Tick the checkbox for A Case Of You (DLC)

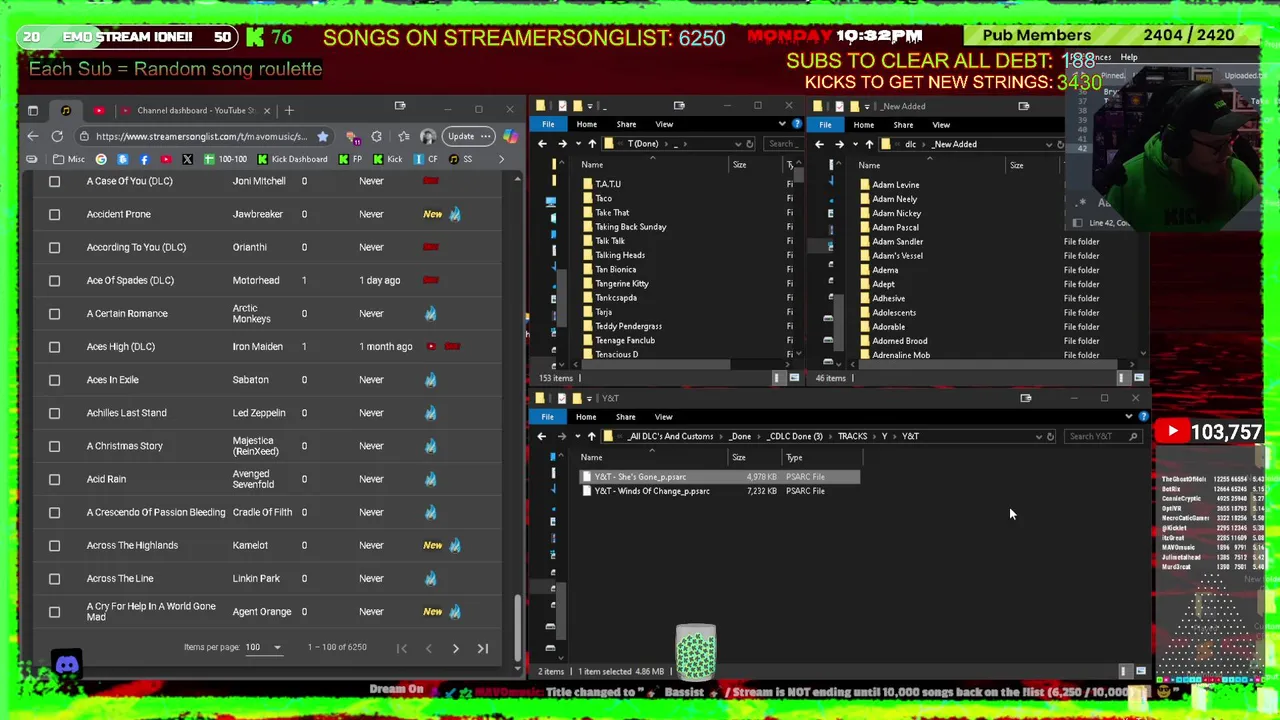(x=55, y=181)
